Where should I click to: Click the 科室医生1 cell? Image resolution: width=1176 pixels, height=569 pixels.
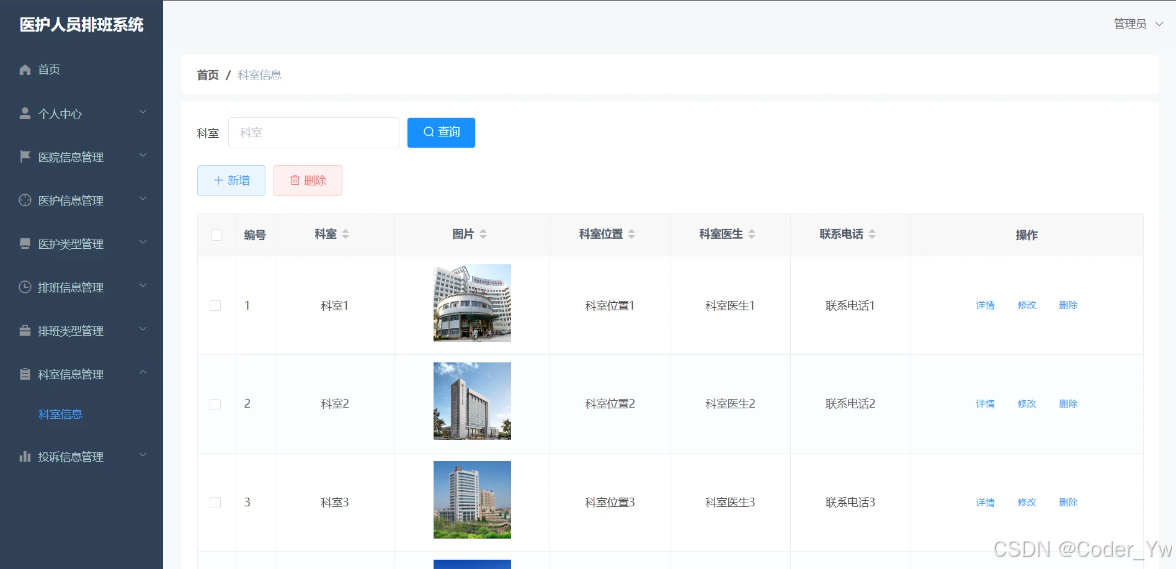point(730,306)
